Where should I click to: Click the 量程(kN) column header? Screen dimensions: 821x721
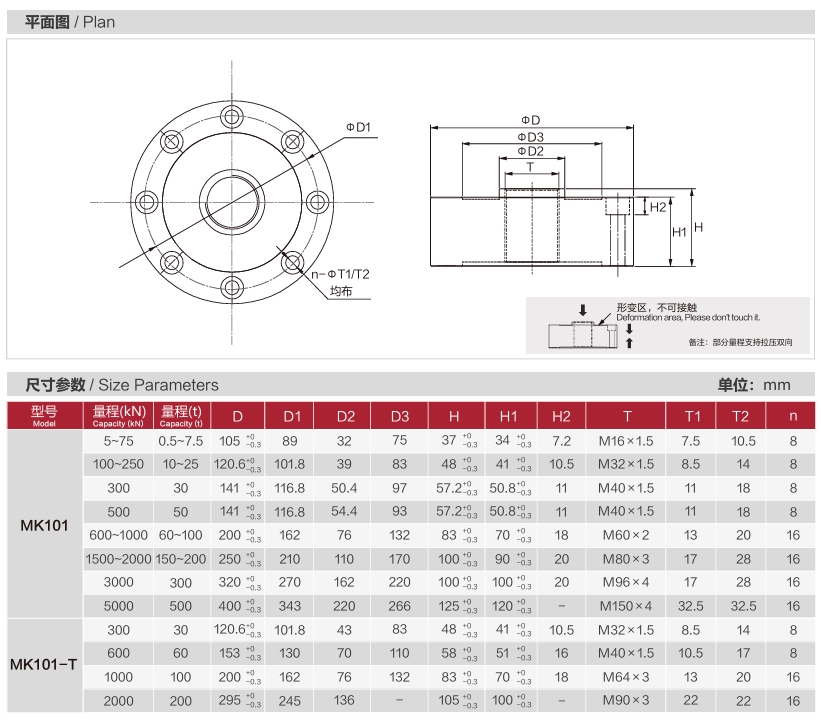coord(118,416)
